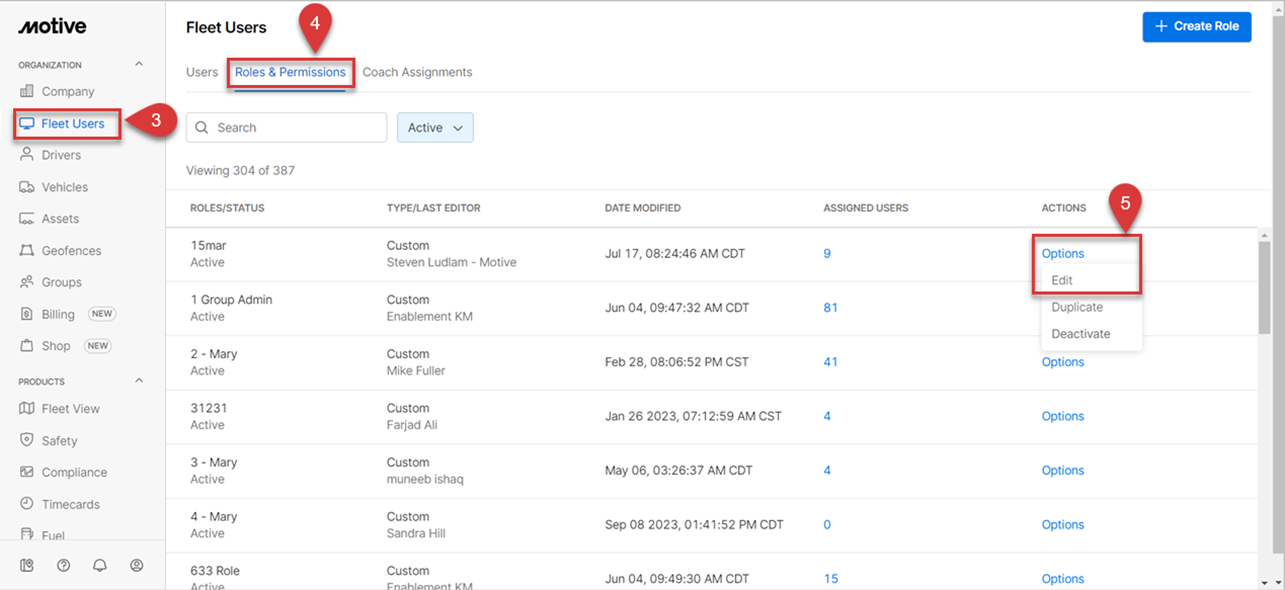
Task: Open the Fleet View map icon
Action: (x=27, y=409)
